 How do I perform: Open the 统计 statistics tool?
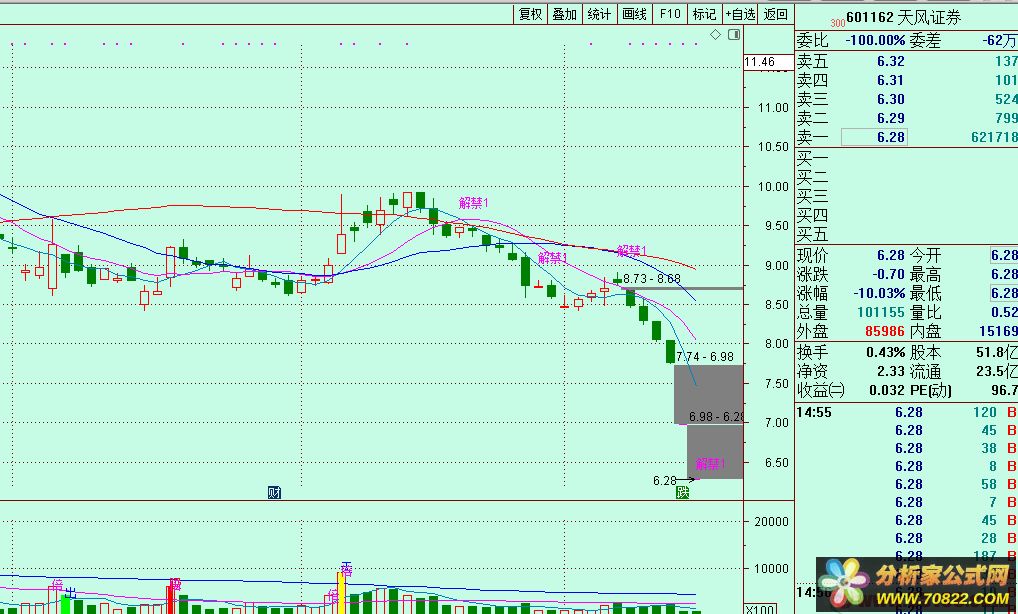click(x=599, y=14)
